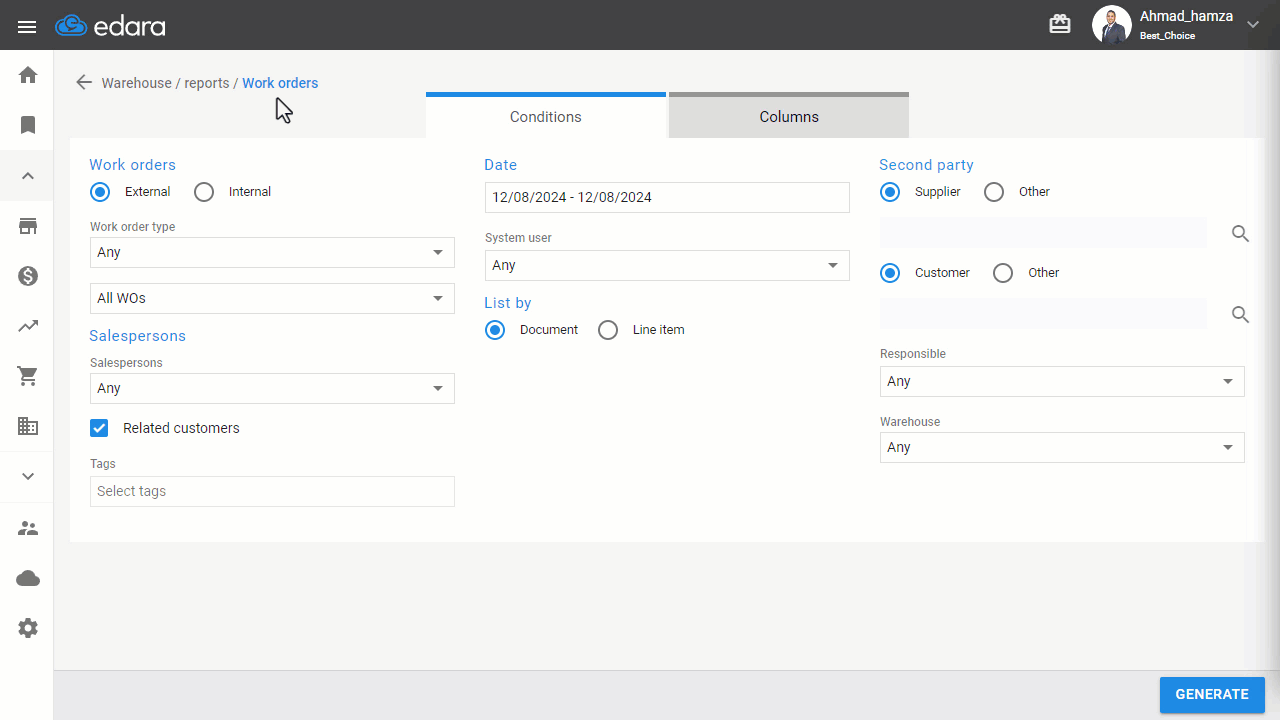Open the Warehouse dropdown
Viewport: 1280px width, 720px height.
click(x=1062, y=447)
